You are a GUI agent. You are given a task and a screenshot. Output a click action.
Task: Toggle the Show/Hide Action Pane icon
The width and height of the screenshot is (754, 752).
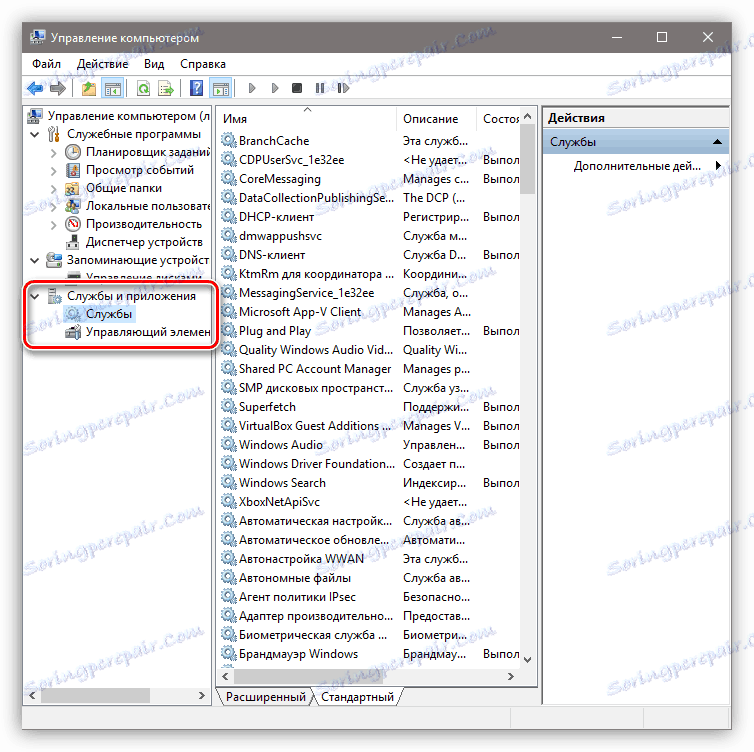pos(221,88)
